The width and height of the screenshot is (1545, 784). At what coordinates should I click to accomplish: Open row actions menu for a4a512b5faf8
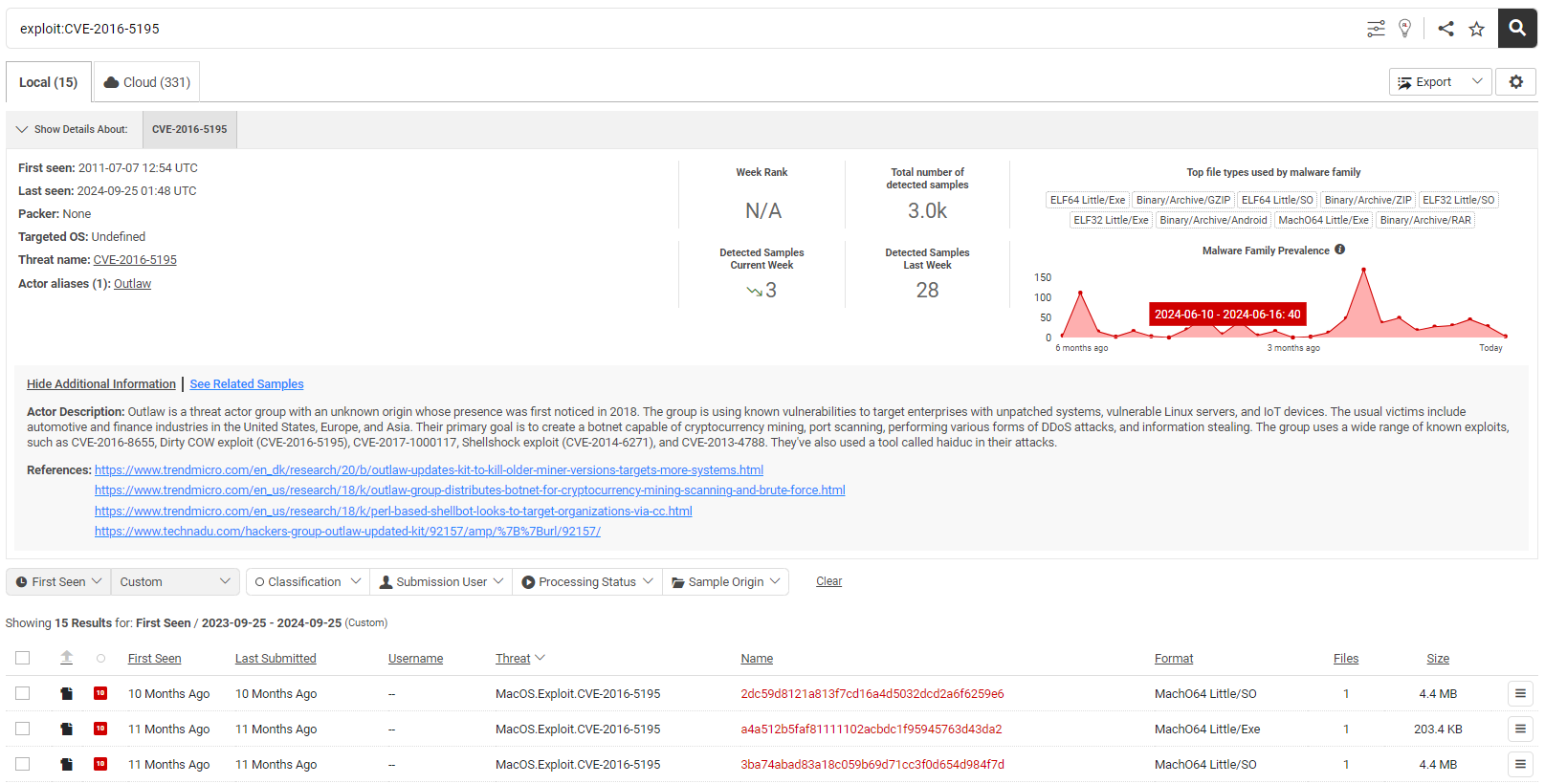pyautogui.click(x=1520, y=730)
